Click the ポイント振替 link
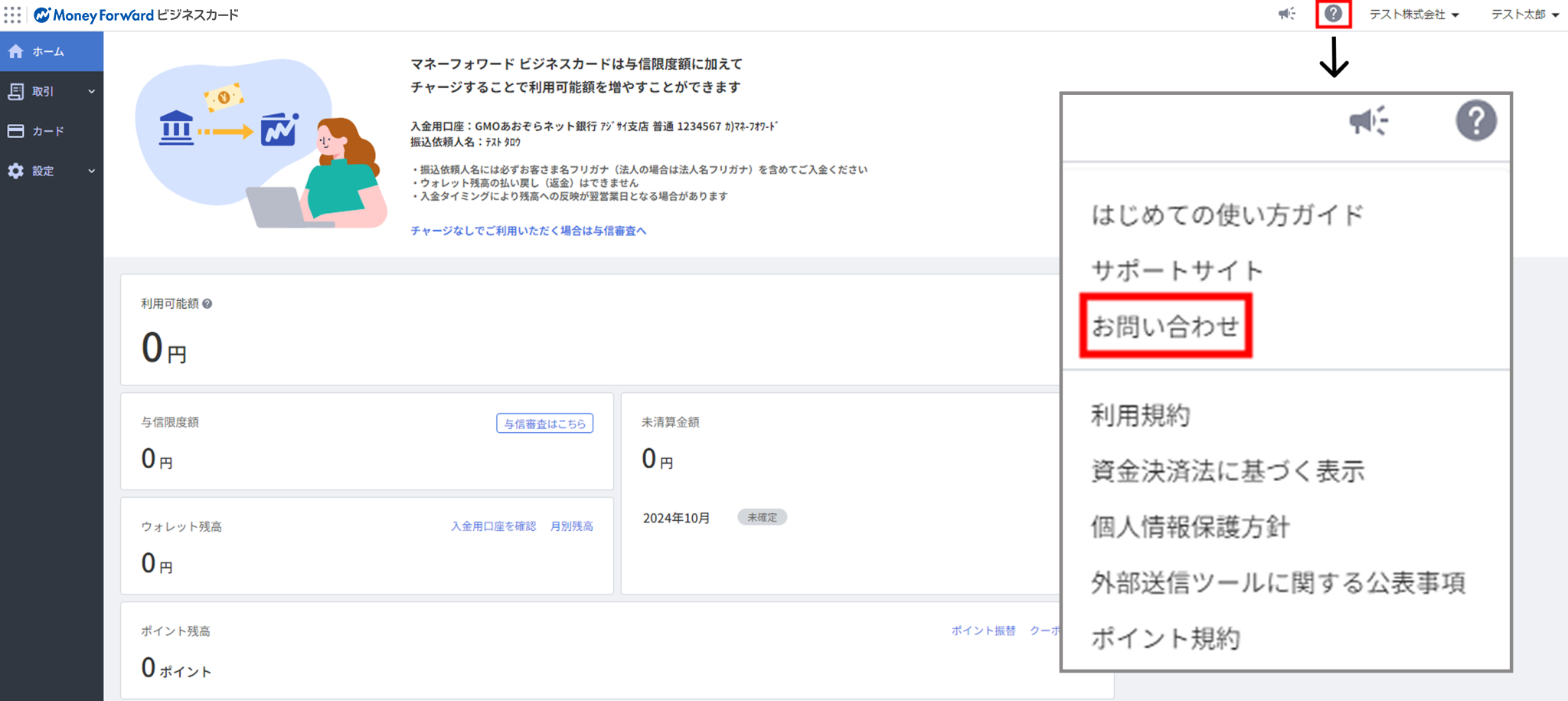This screenshot has height=701, width=1568. (983, 631)
